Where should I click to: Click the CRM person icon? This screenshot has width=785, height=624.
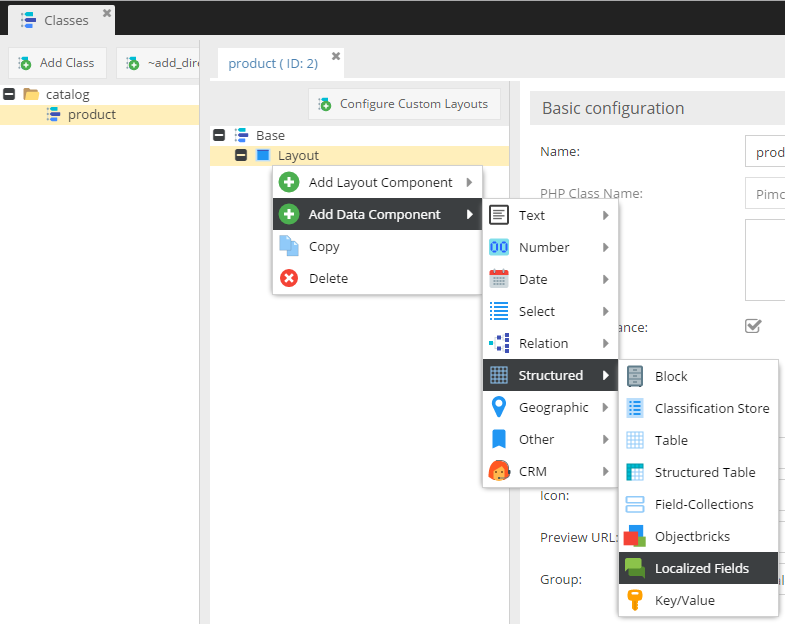(499, 471)
